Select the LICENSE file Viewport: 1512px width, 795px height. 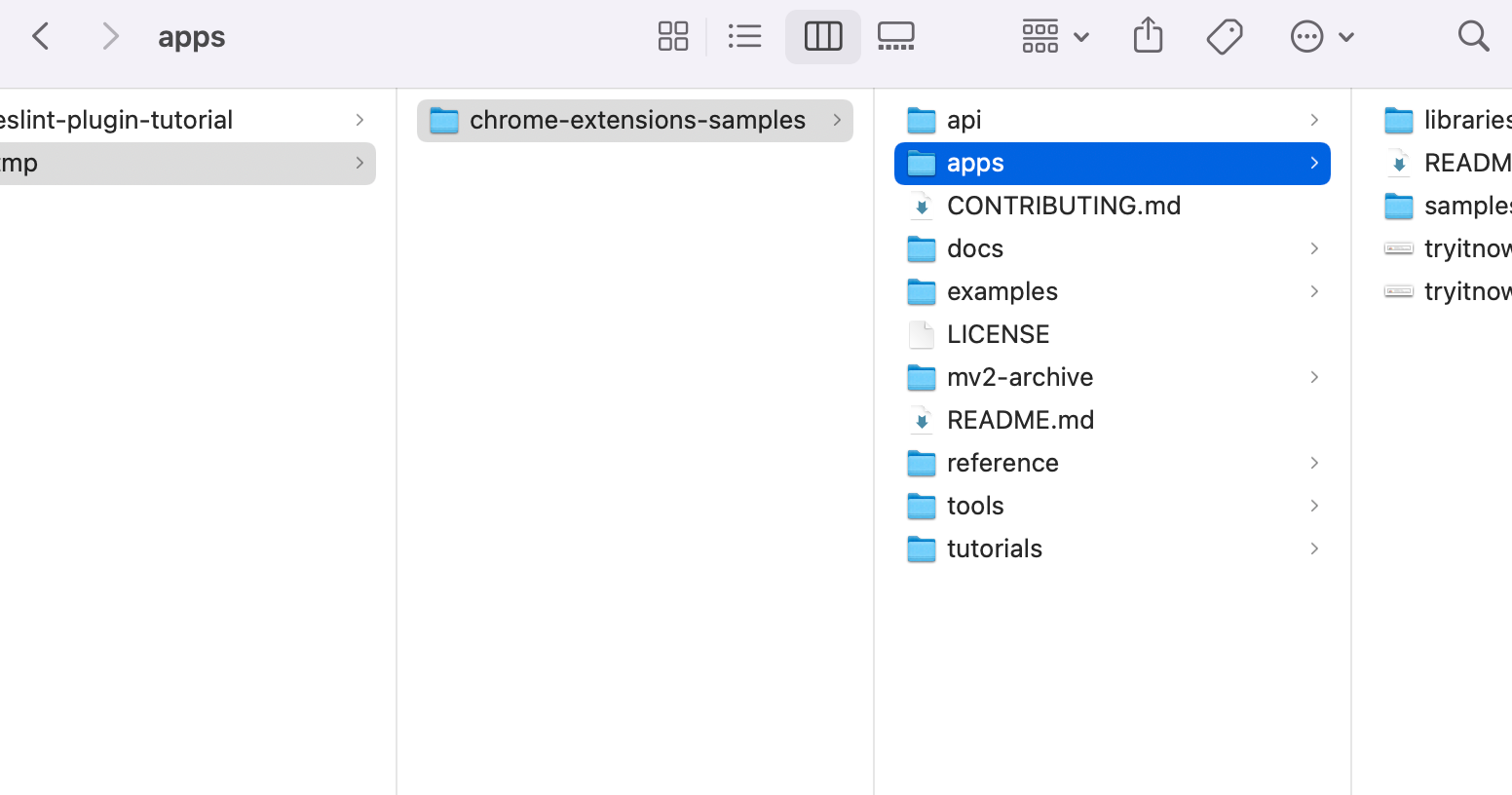(998, 334)
